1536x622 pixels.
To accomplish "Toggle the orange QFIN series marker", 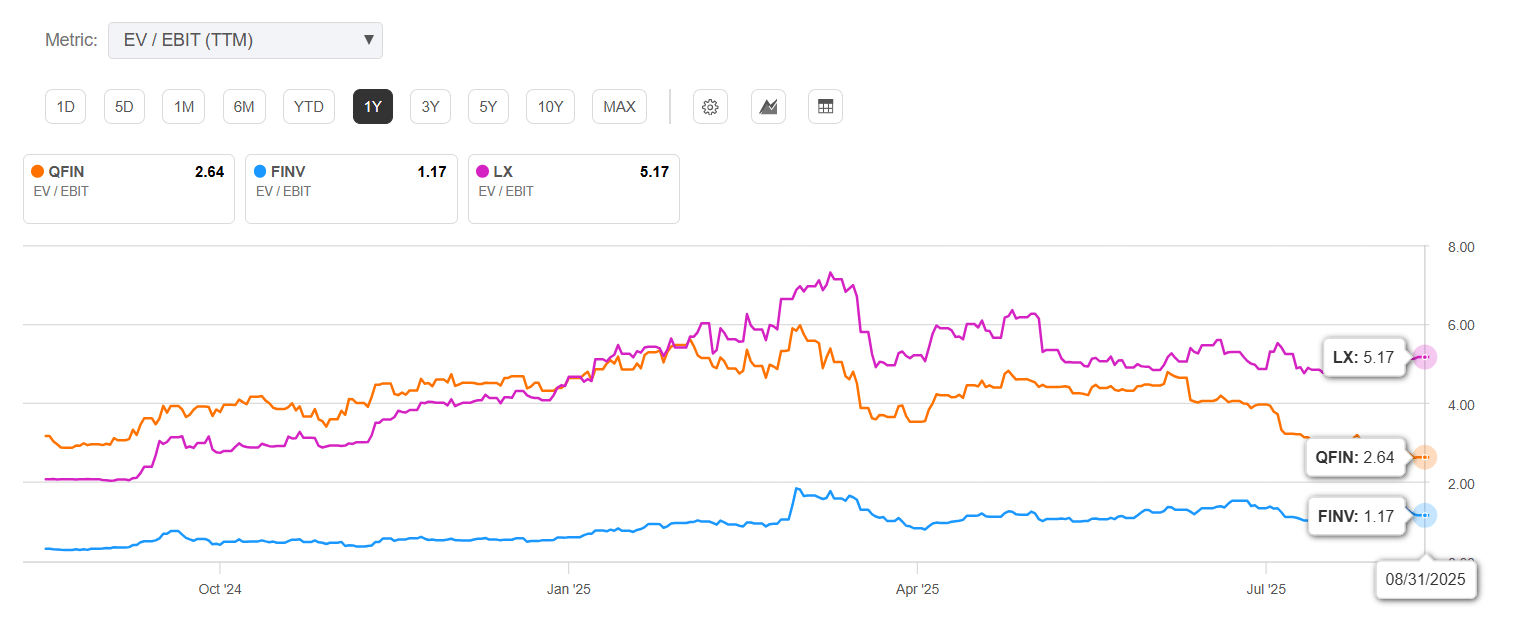I will (x=38, y=171).
